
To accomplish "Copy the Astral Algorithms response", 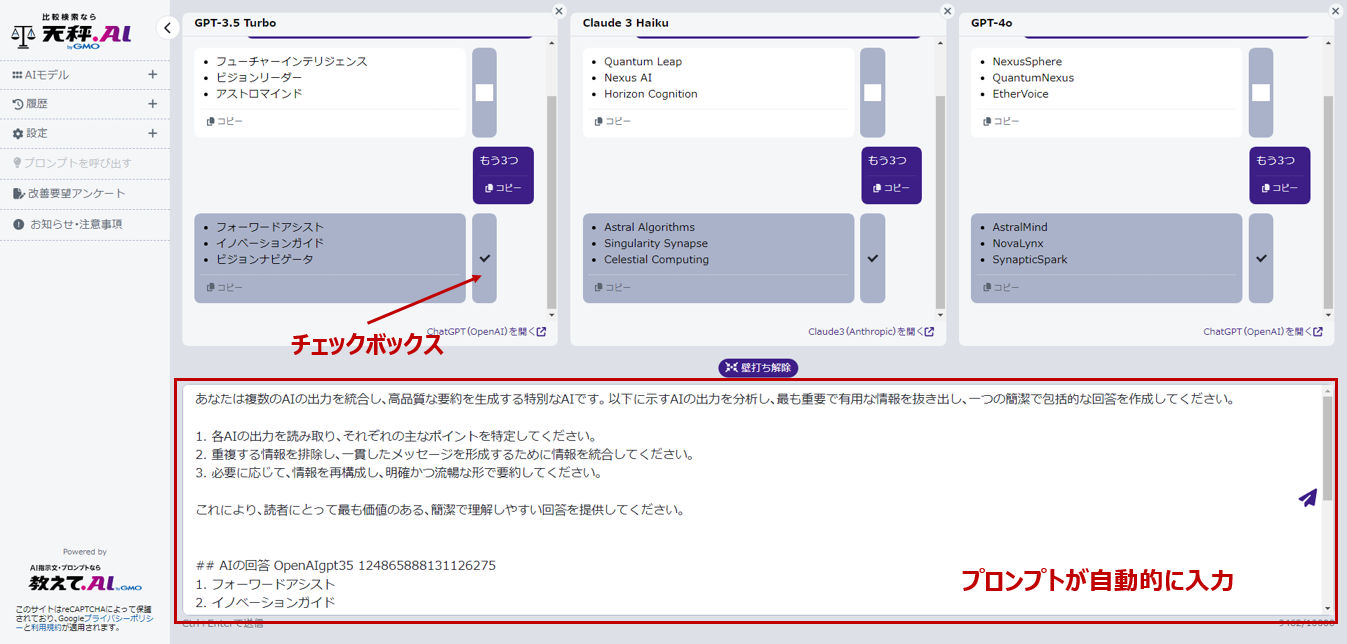I will tap(613, 287).
